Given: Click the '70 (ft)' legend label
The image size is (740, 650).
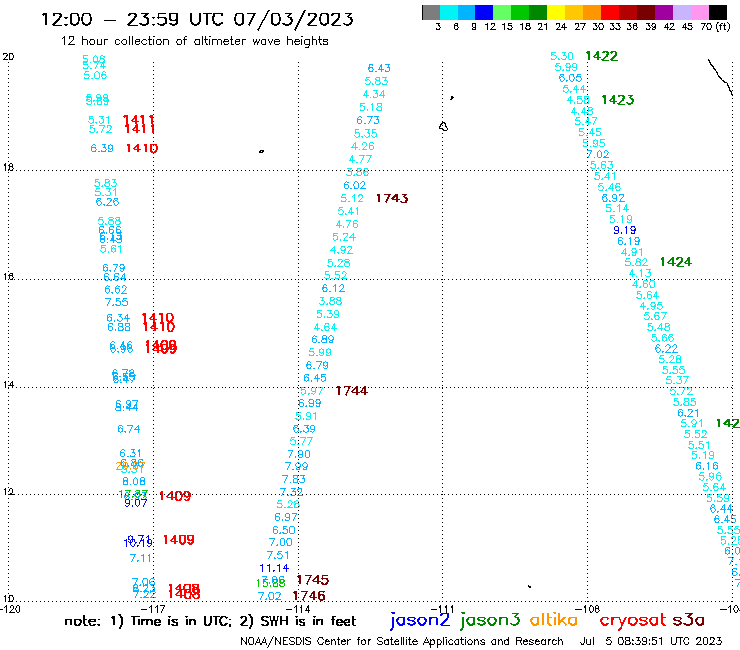Looking at the screenshot, I should (716, 26).
